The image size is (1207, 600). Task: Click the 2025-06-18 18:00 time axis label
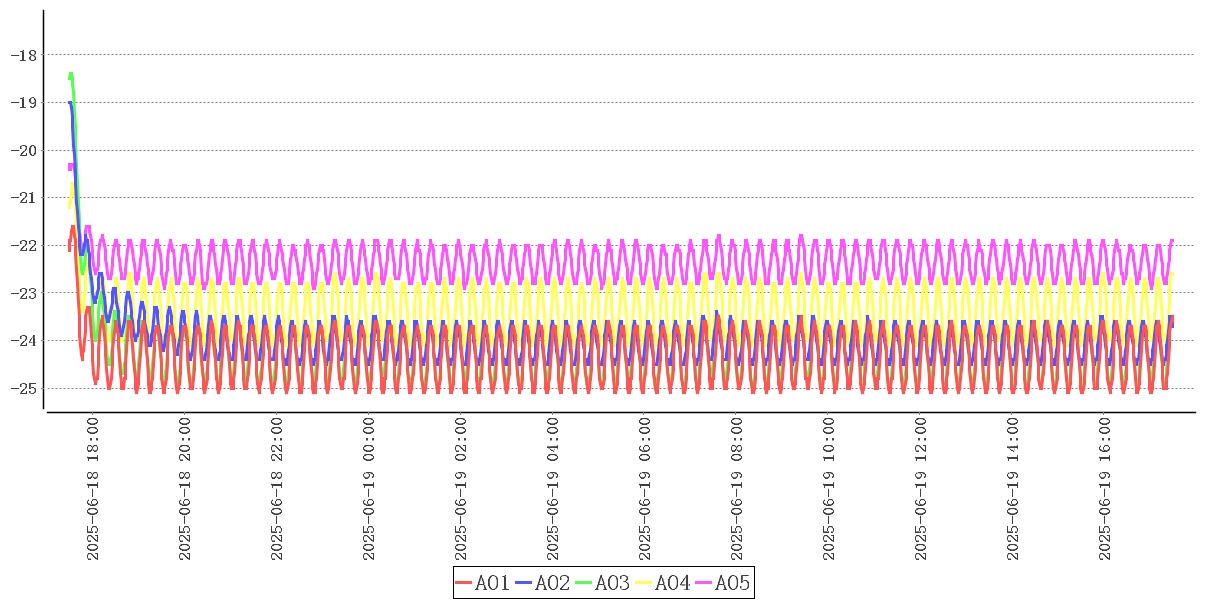93,489
